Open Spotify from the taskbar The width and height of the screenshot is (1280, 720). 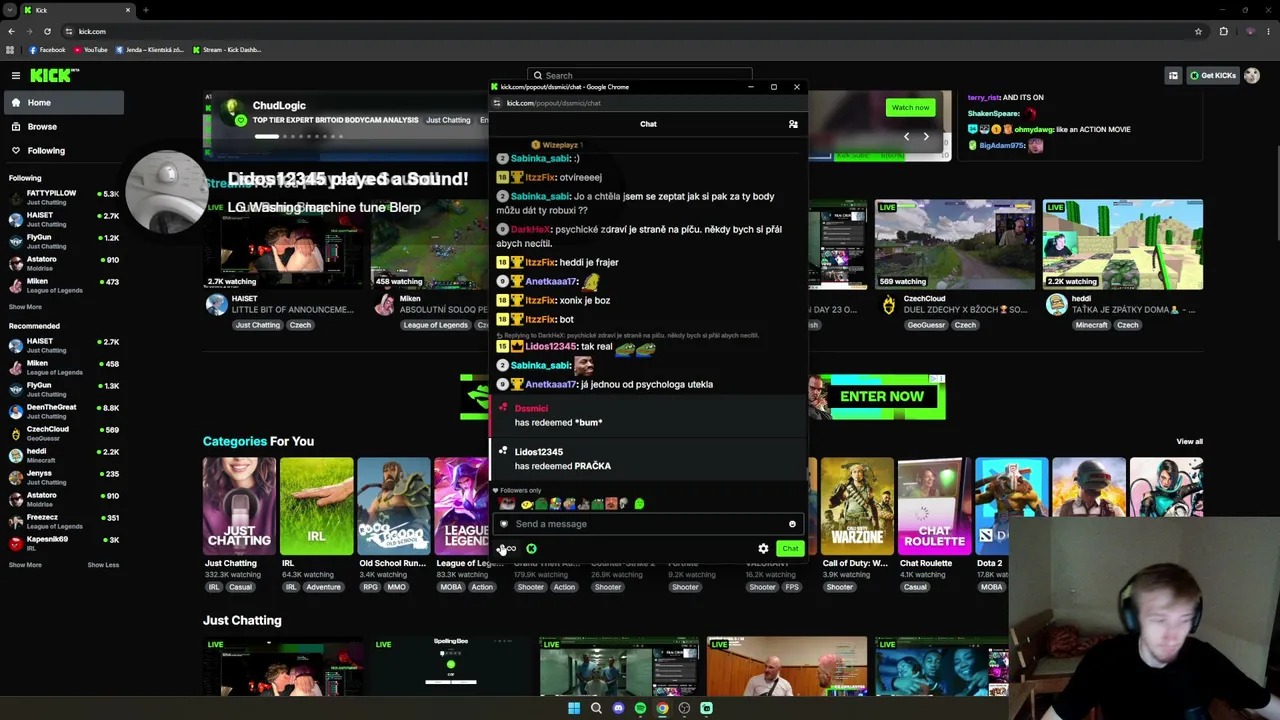coord(640,708)
